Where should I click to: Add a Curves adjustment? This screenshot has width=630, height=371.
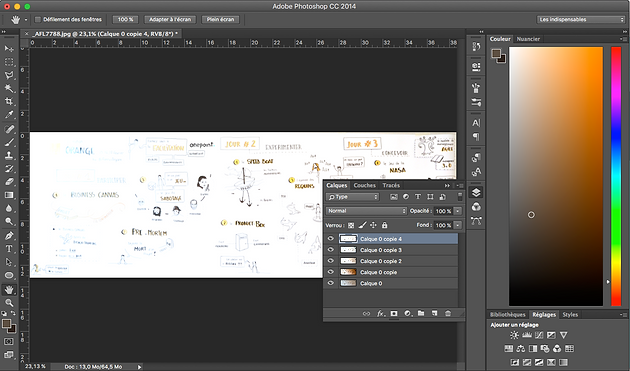pos(539,335)
